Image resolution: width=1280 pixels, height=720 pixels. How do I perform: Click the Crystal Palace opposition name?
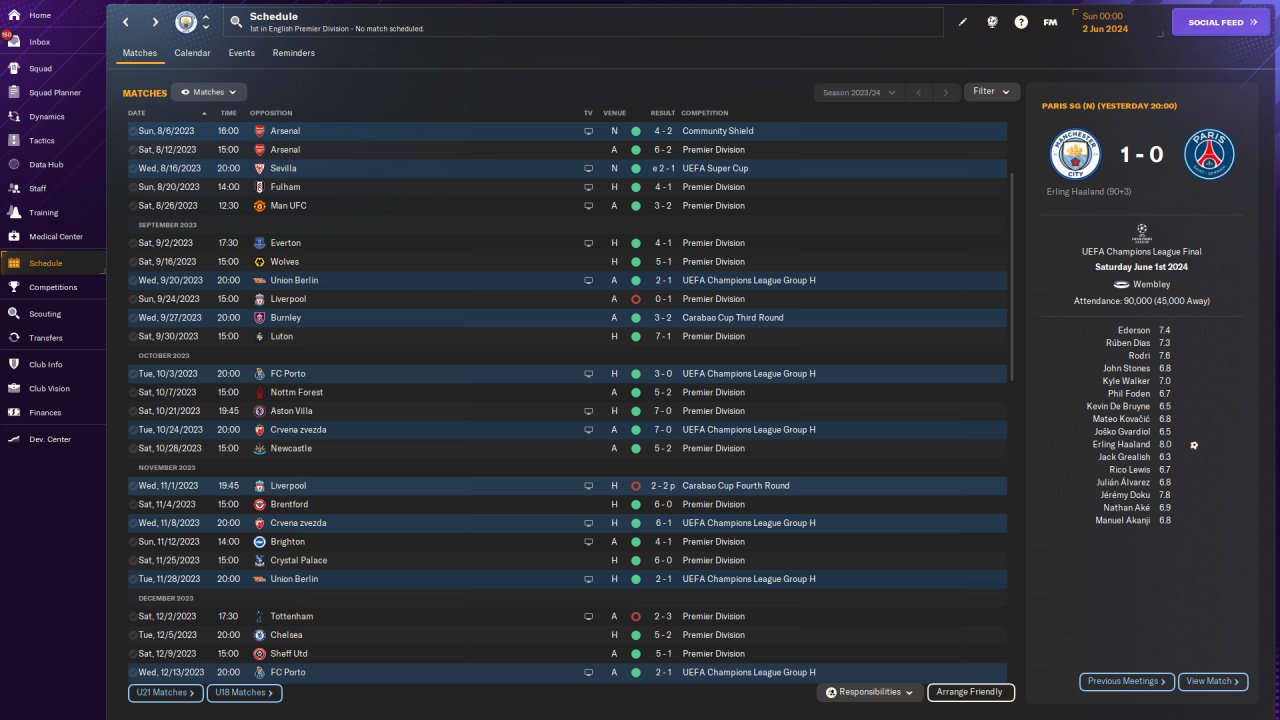coord(299,561)
